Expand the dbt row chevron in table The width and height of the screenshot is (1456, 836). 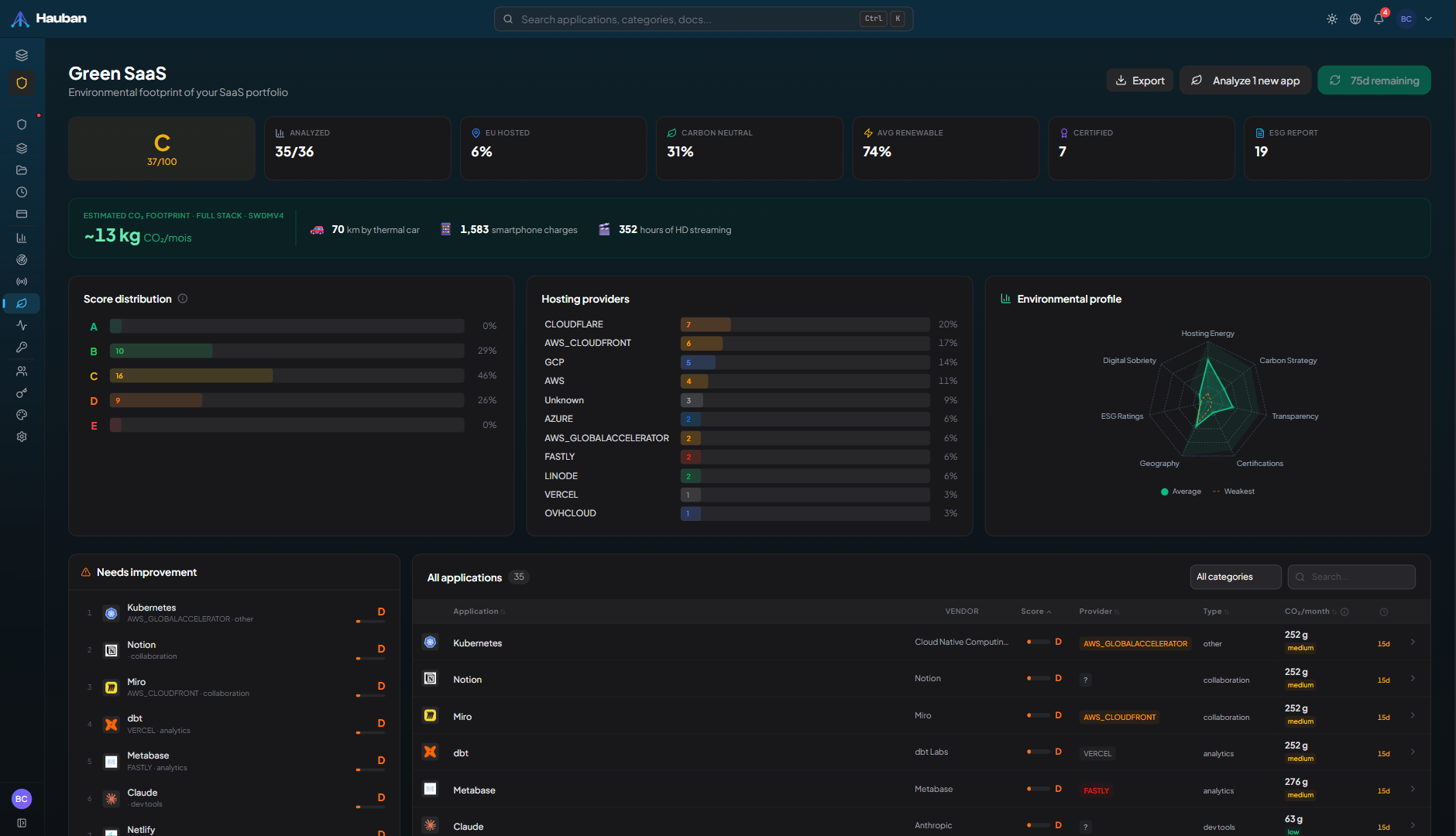tap(1413, 752)
